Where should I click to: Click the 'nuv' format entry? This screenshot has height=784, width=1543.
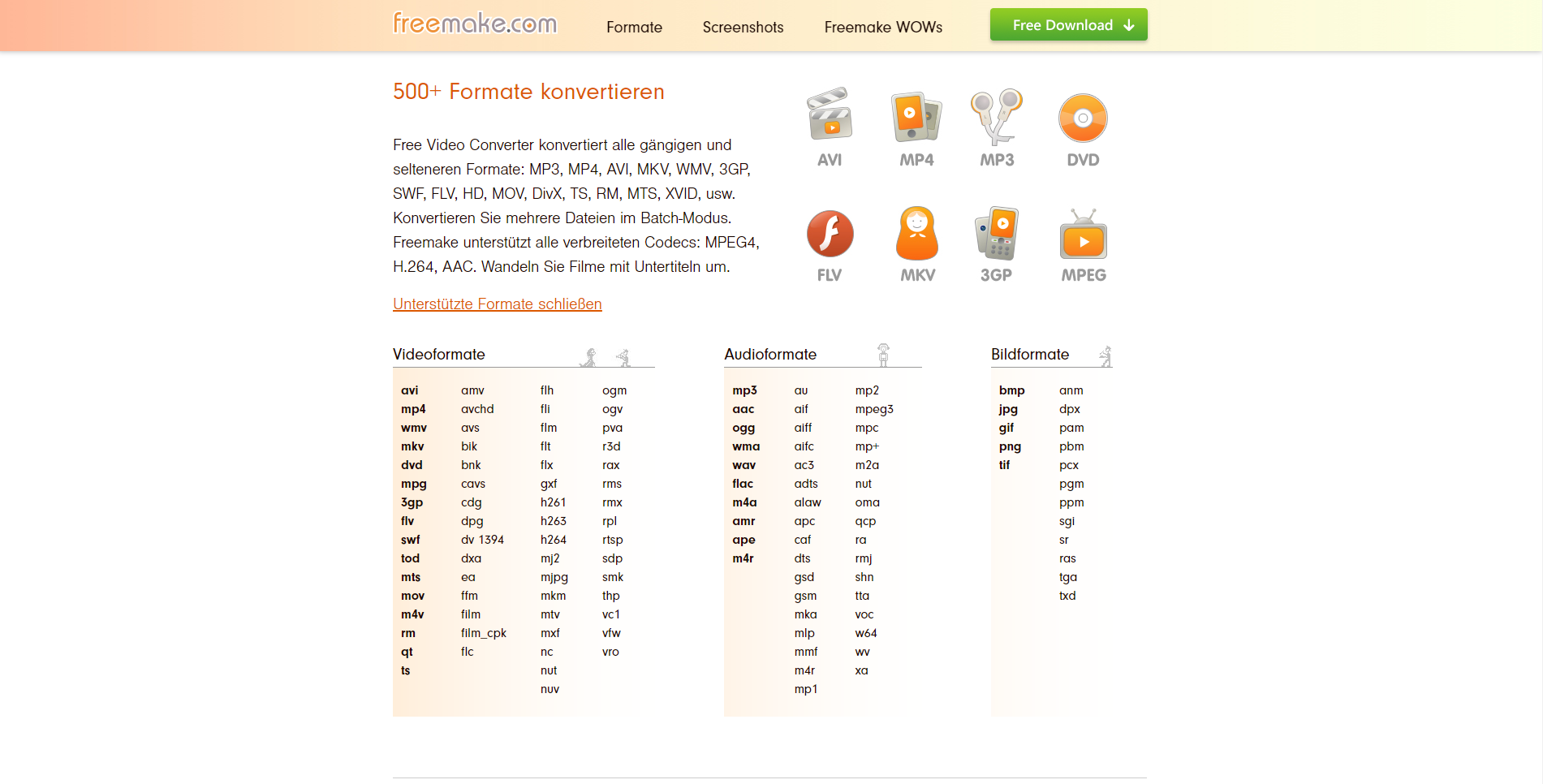(550, 689)
